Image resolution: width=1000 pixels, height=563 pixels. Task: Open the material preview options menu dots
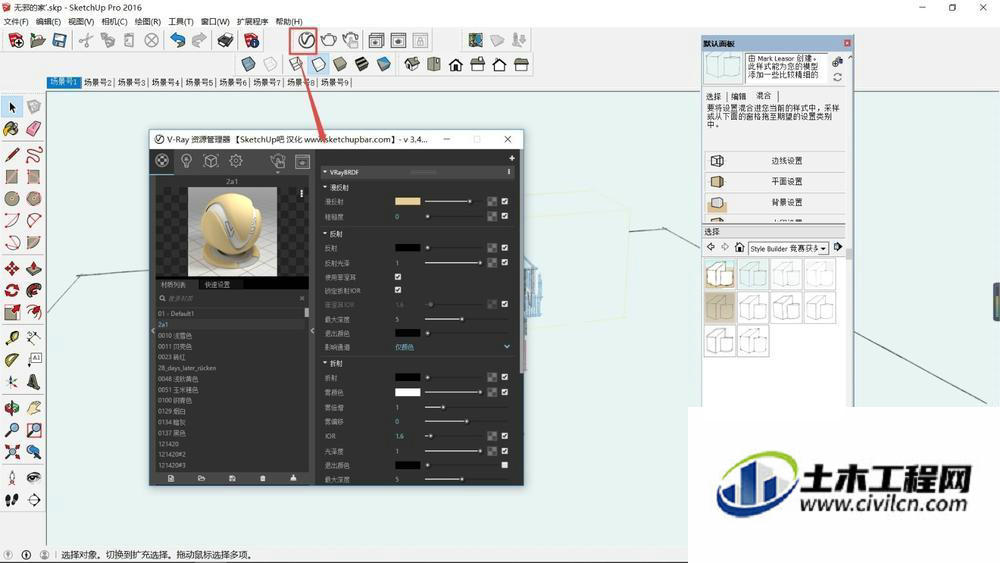[x=301, y=193]
